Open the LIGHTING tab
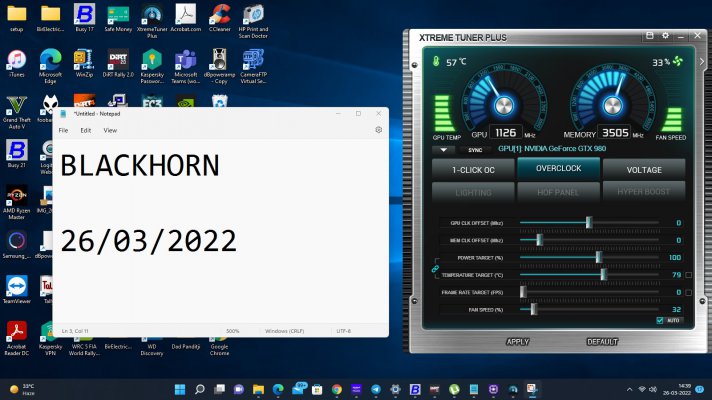 (473, 192)
